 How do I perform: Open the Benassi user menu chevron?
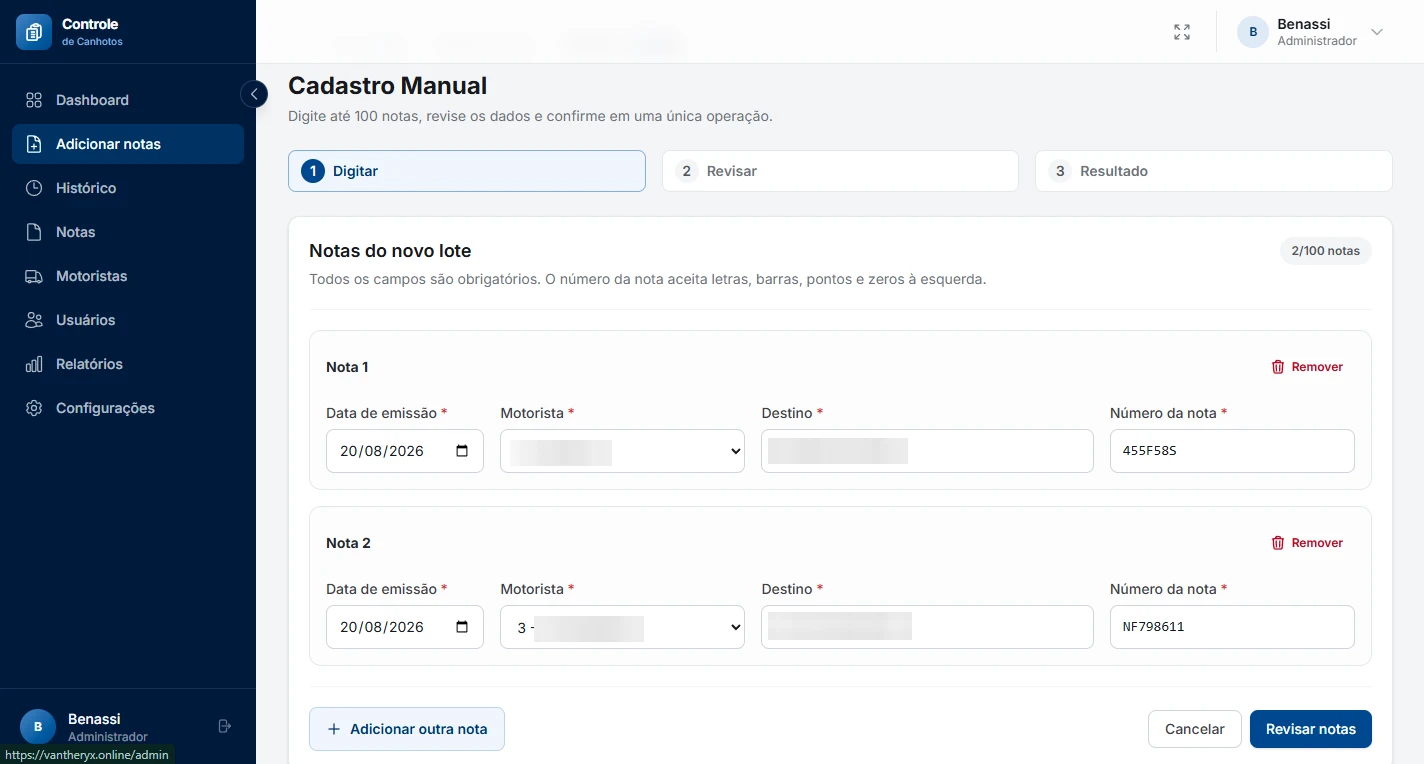coord(1377,32)
